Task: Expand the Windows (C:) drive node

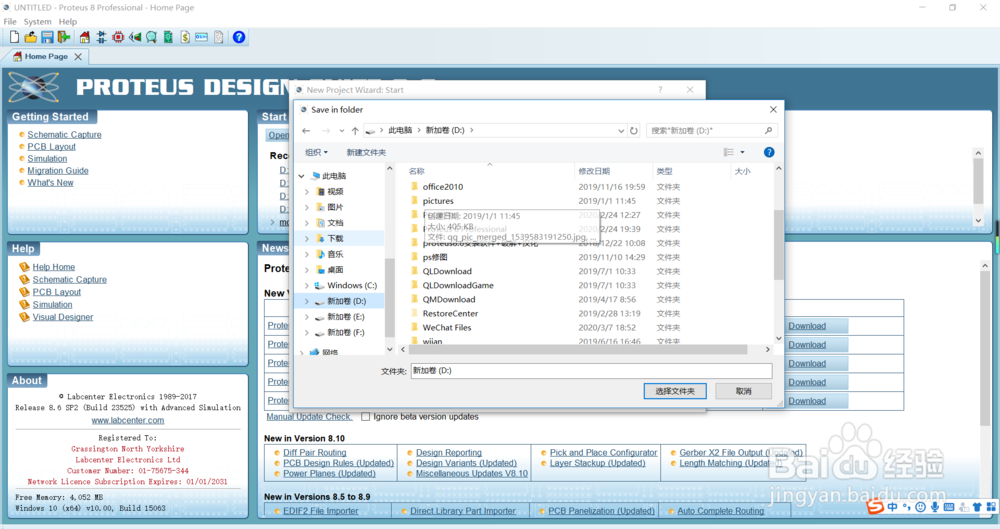Action: pyautogui.click(x=307, y=286)
